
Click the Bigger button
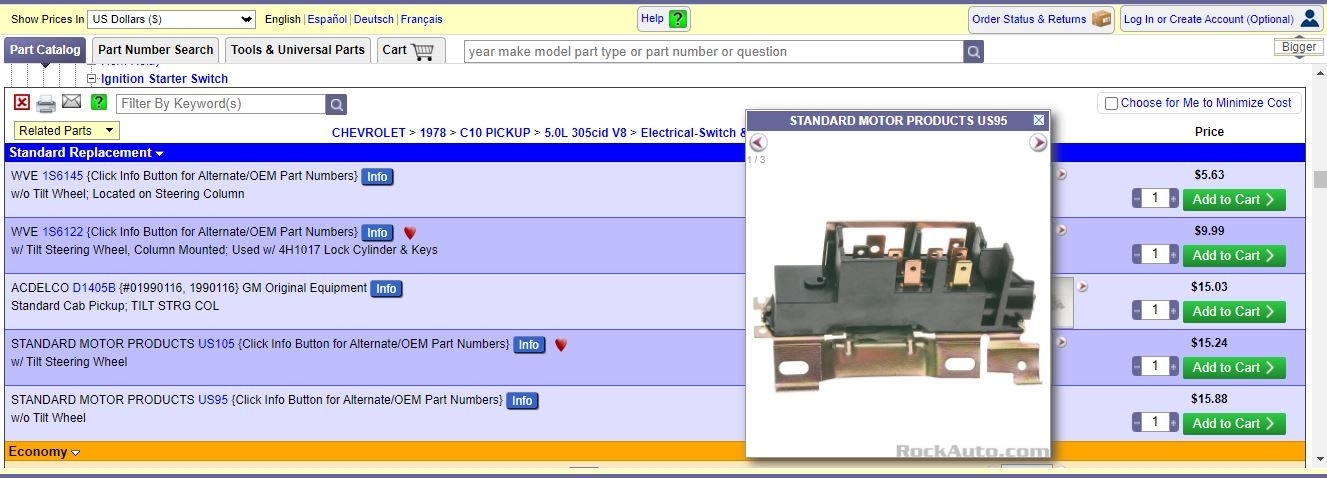[x=1299, y=47]
